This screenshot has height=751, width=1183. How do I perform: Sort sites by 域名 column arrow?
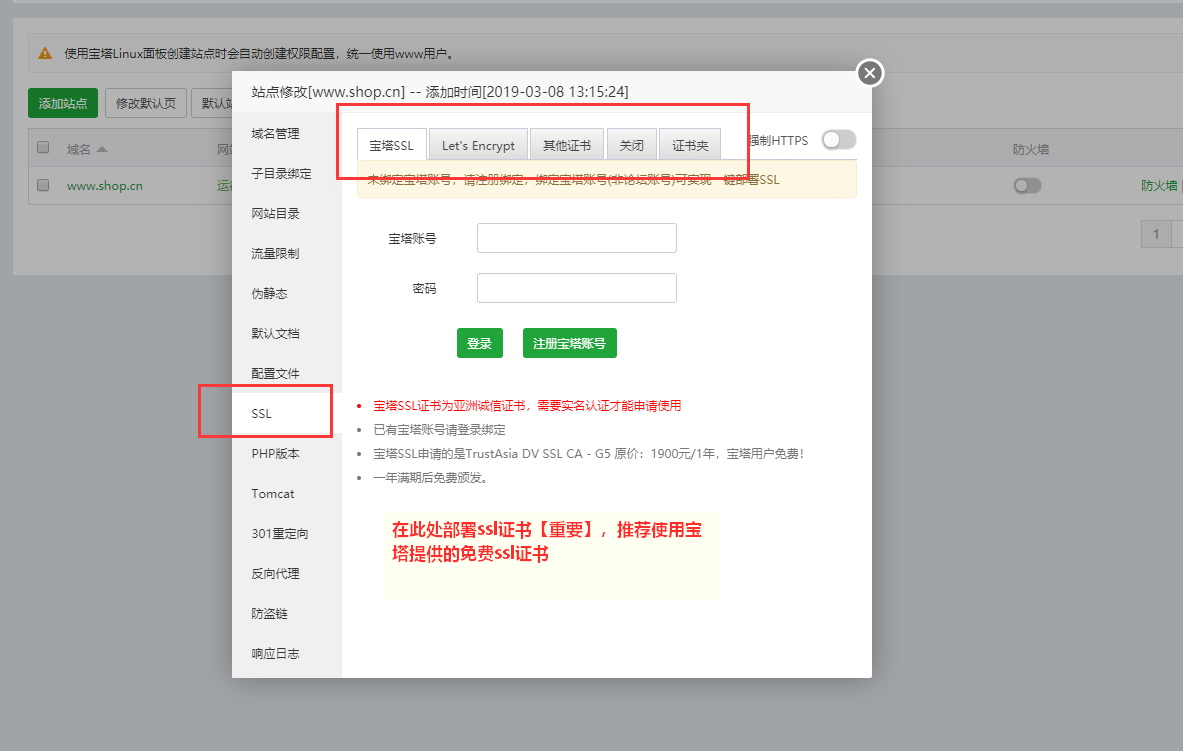[x=102, y=149]
